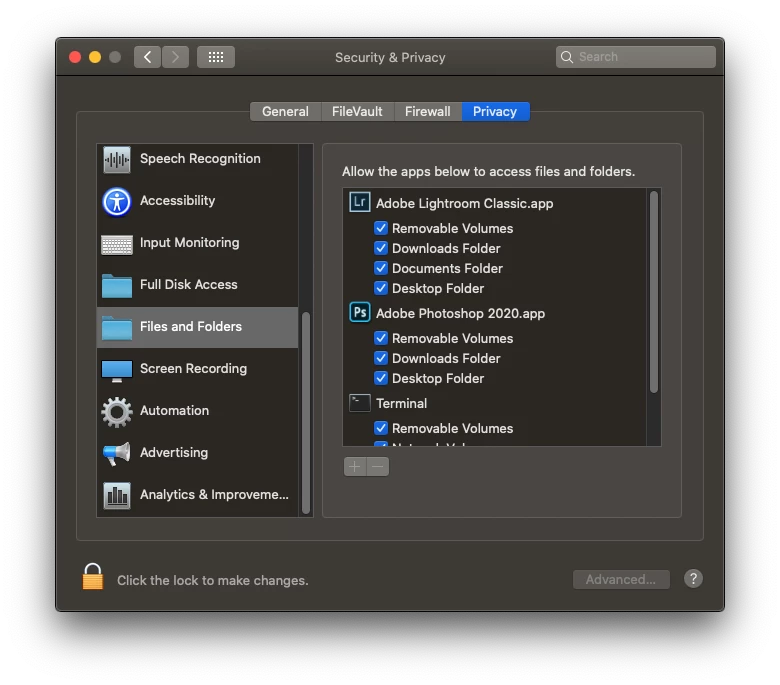Click the blue Accessibility figure icon

[117, 201]
